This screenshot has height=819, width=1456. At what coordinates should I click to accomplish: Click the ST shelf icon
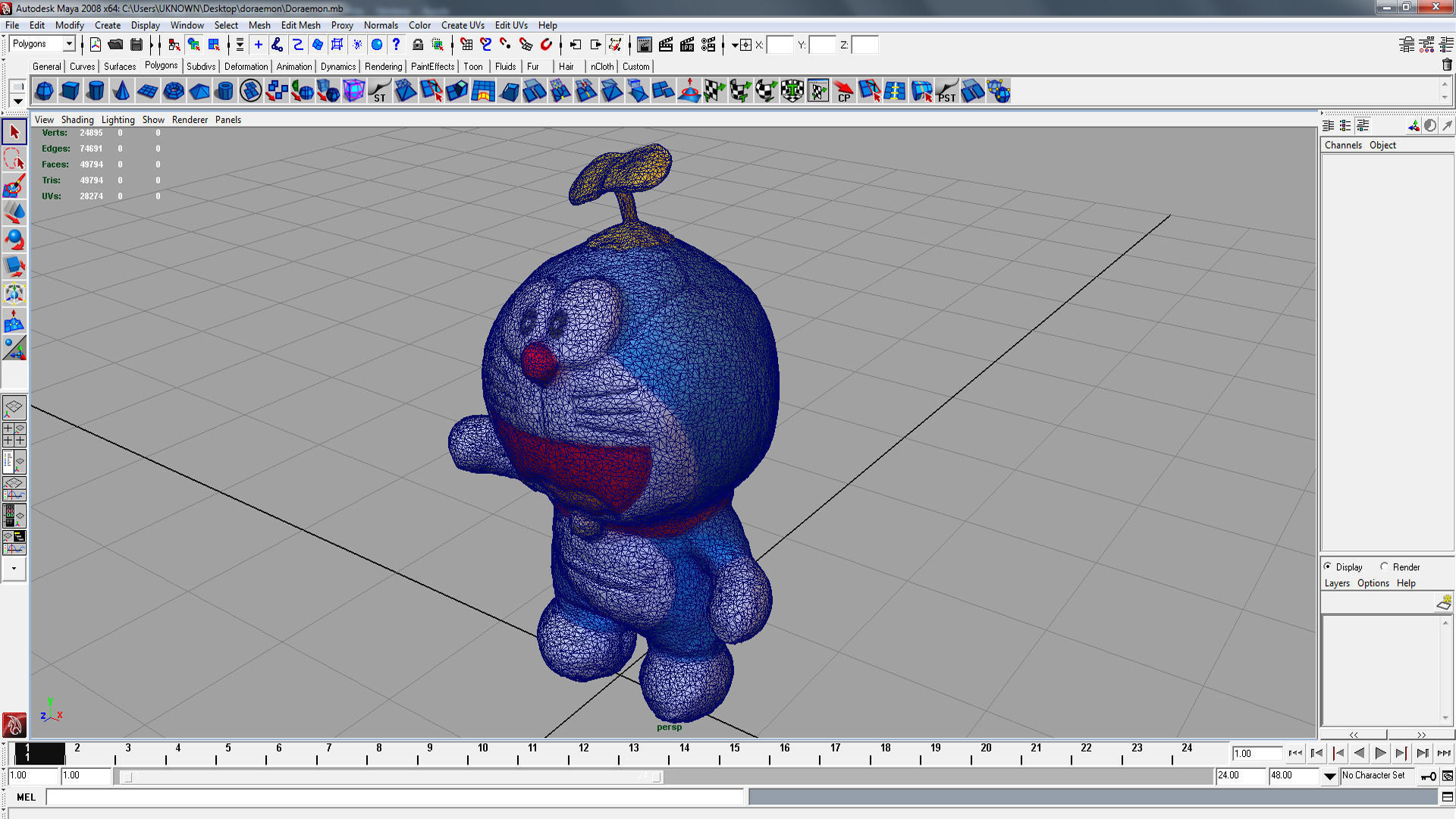point(379,92)
